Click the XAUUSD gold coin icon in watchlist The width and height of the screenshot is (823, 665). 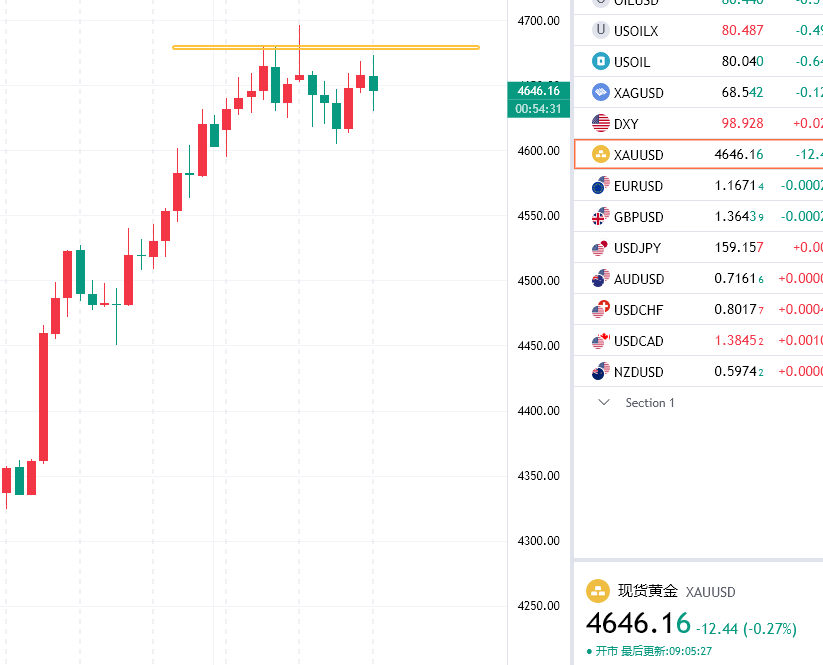(x=600, y=154)
